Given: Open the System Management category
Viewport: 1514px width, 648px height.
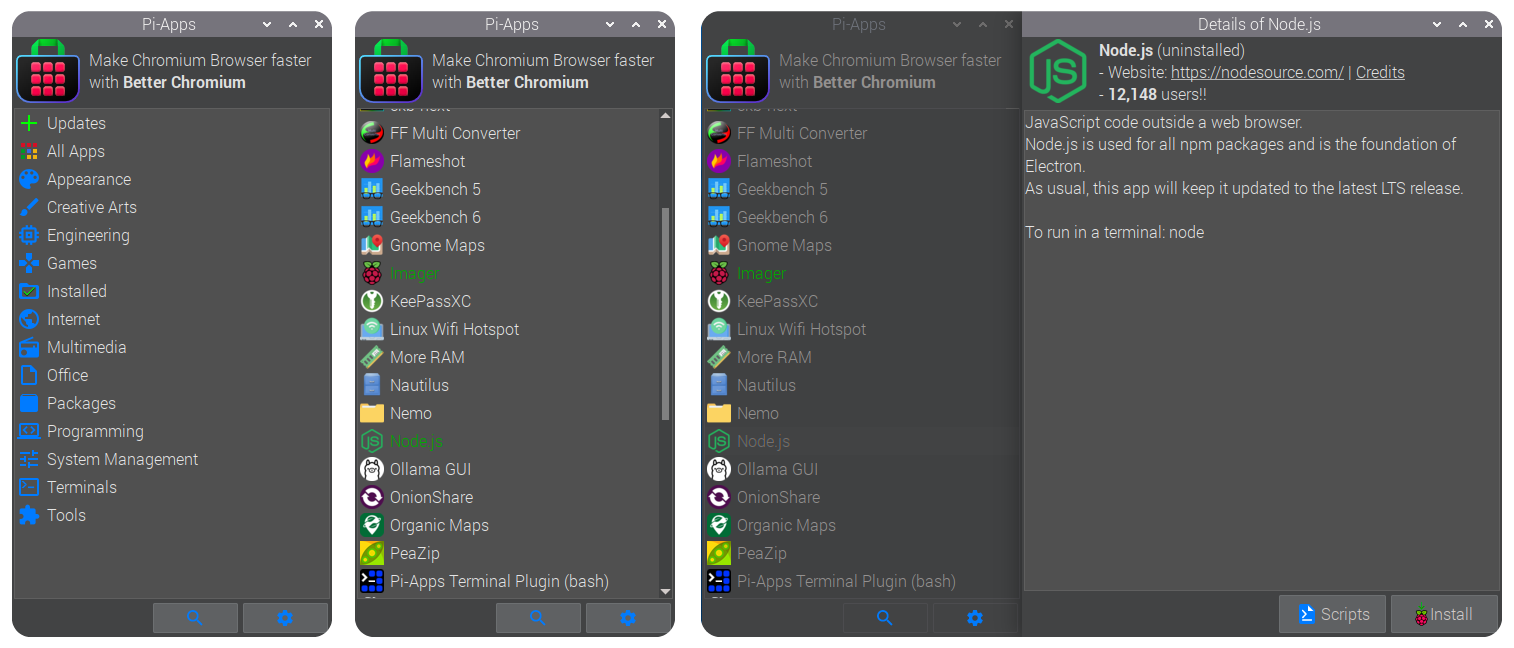Looking at the screenshot, I should coord(172,459).
